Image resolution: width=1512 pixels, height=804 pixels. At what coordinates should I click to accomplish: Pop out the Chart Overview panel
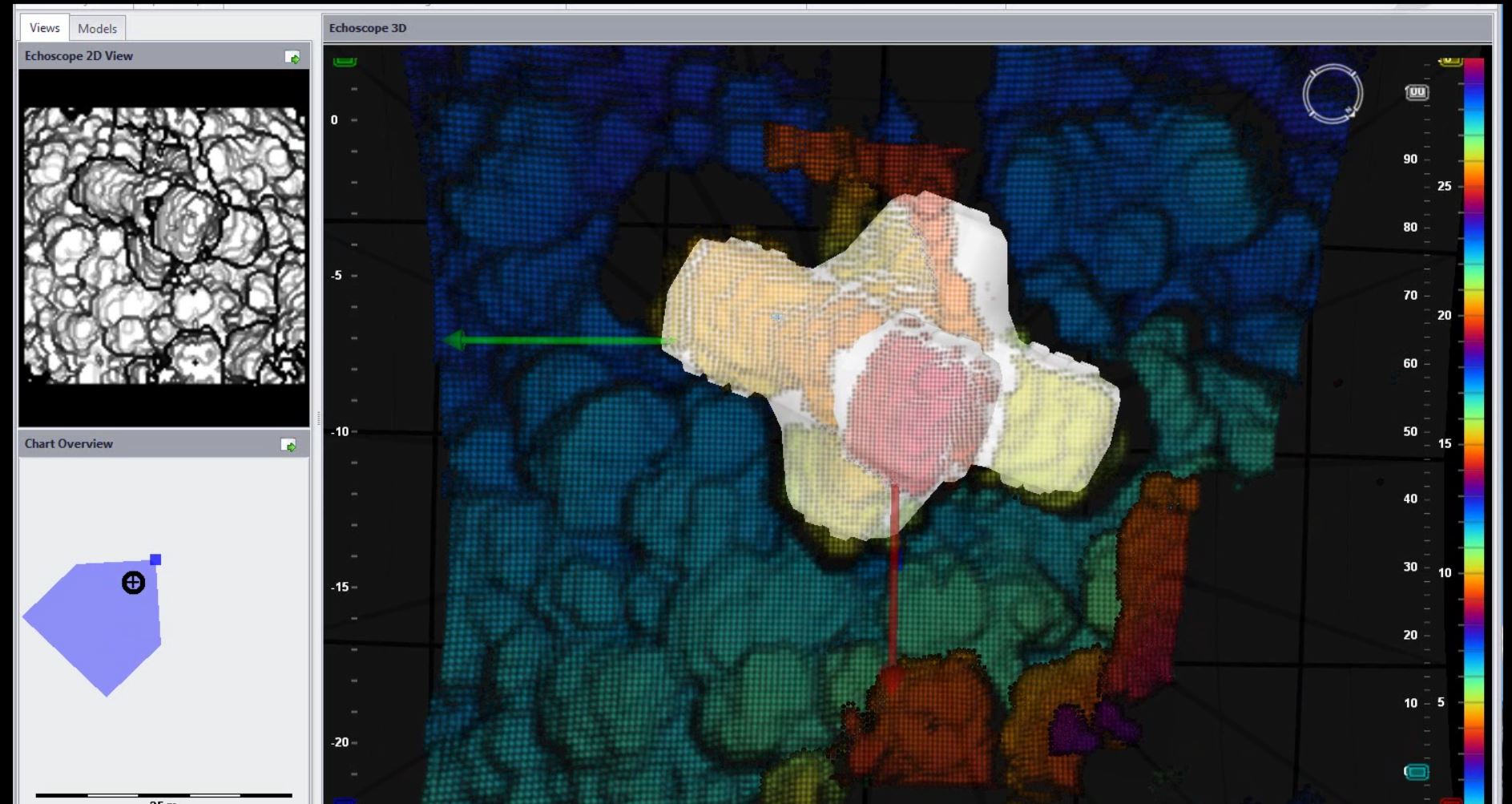288,445
